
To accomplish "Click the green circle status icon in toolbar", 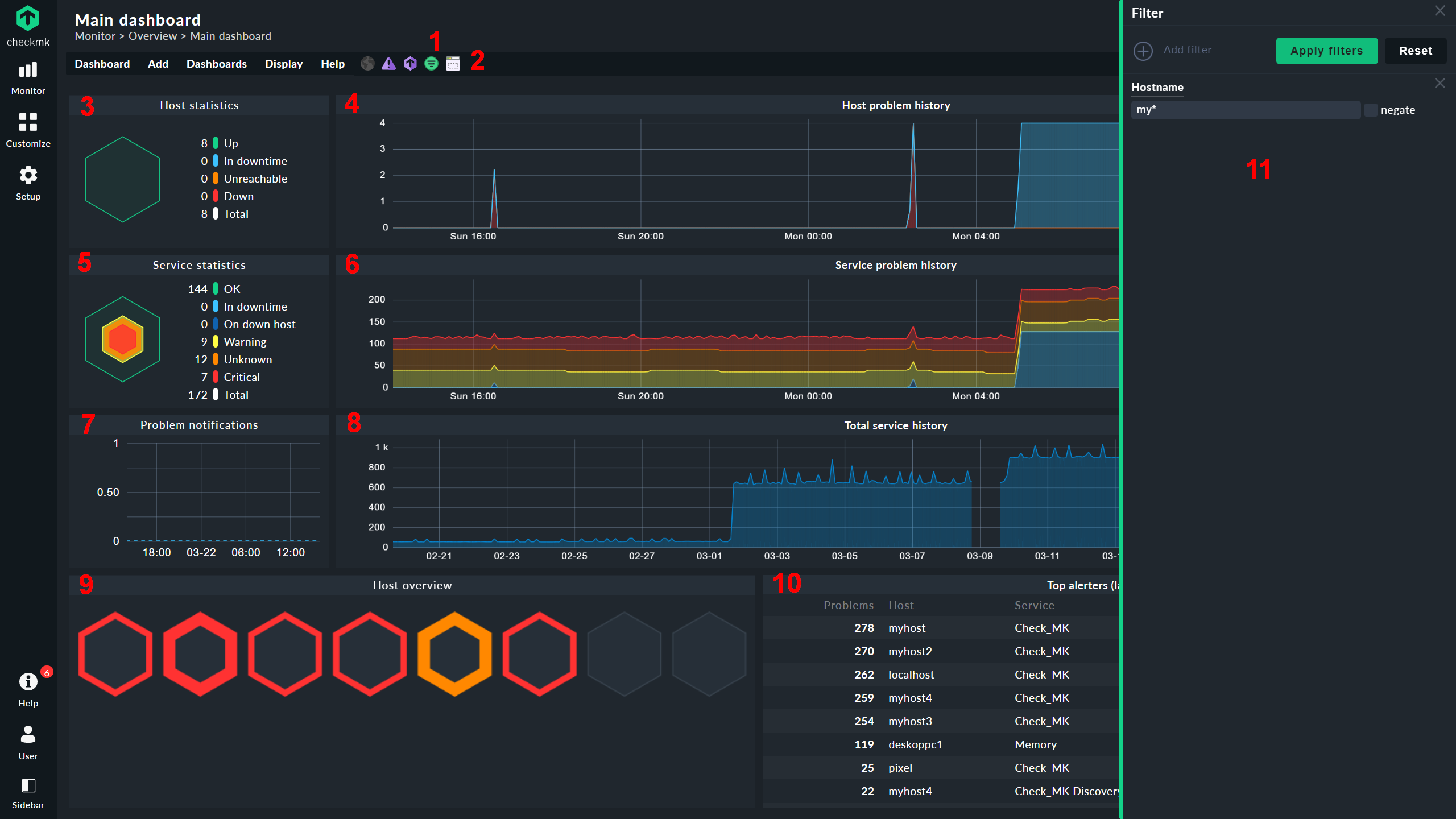I will pyautogui.click(x=431, y=63).
